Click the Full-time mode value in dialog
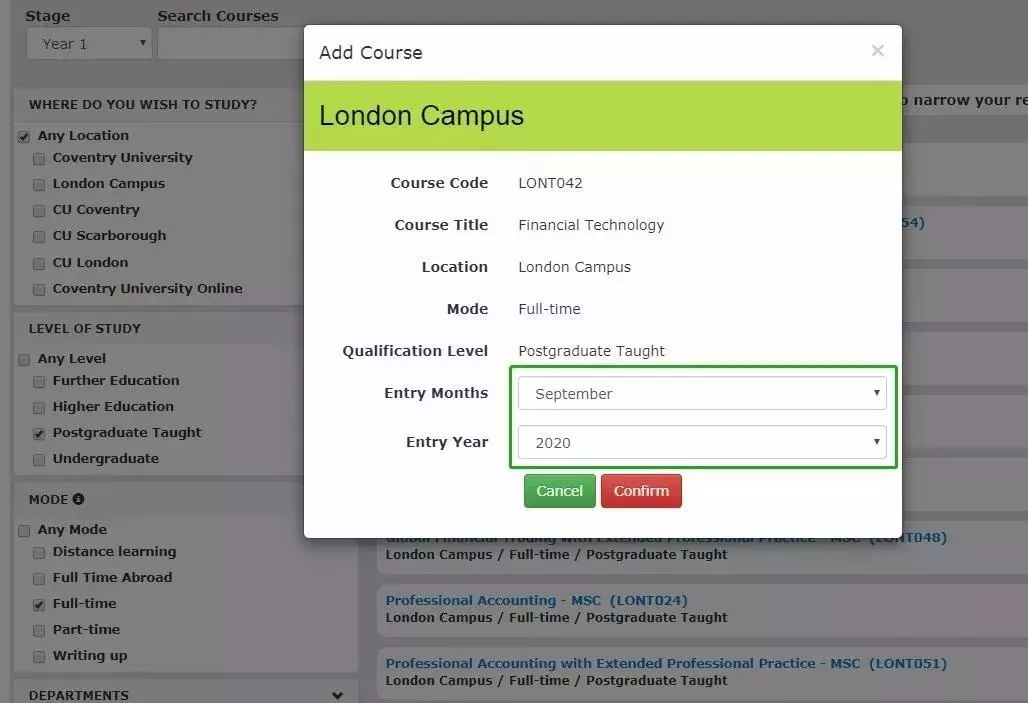Screen dimensions: 1028x703 [x=549, y=309]
